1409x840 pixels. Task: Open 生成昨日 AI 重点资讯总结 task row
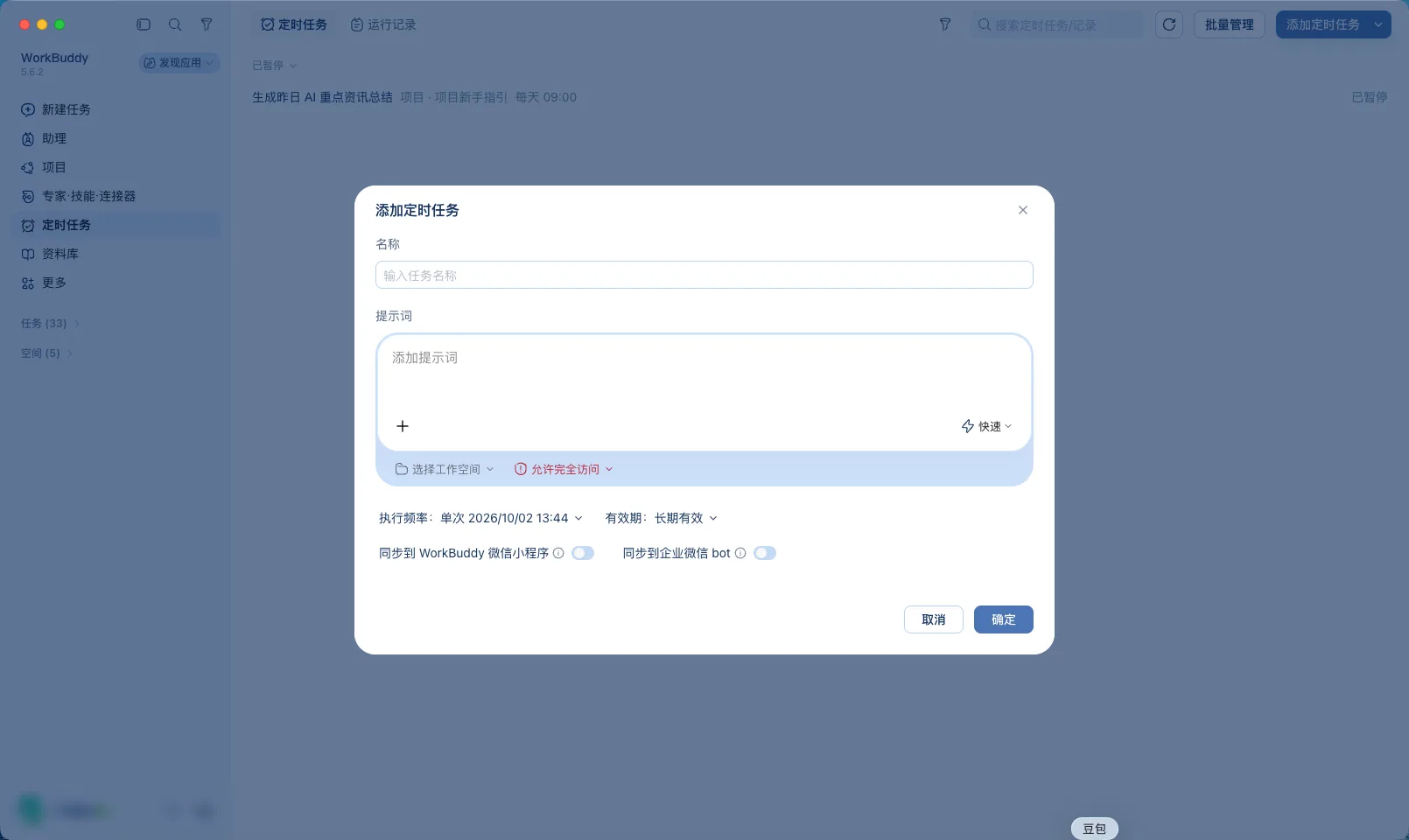point(819,97)
